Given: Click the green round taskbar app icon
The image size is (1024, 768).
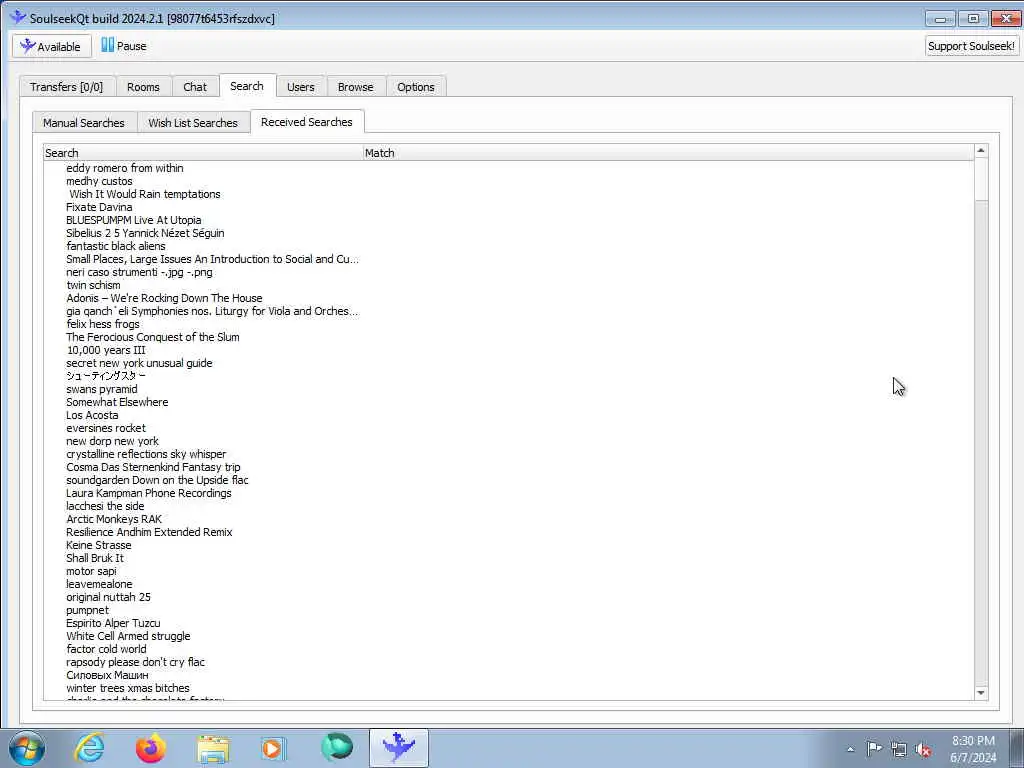Looking at the screenshot, I should (x=336, y=748).
